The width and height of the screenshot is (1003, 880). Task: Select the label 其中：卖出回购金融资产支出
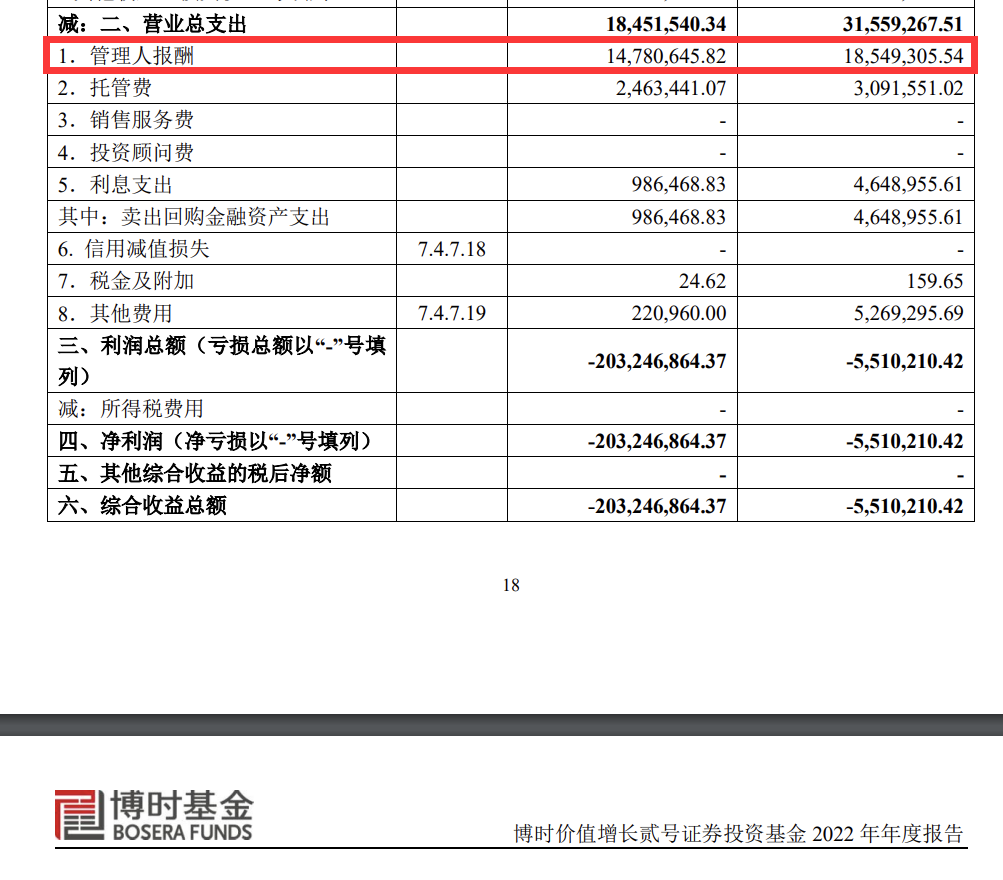[x=194, y=217]
